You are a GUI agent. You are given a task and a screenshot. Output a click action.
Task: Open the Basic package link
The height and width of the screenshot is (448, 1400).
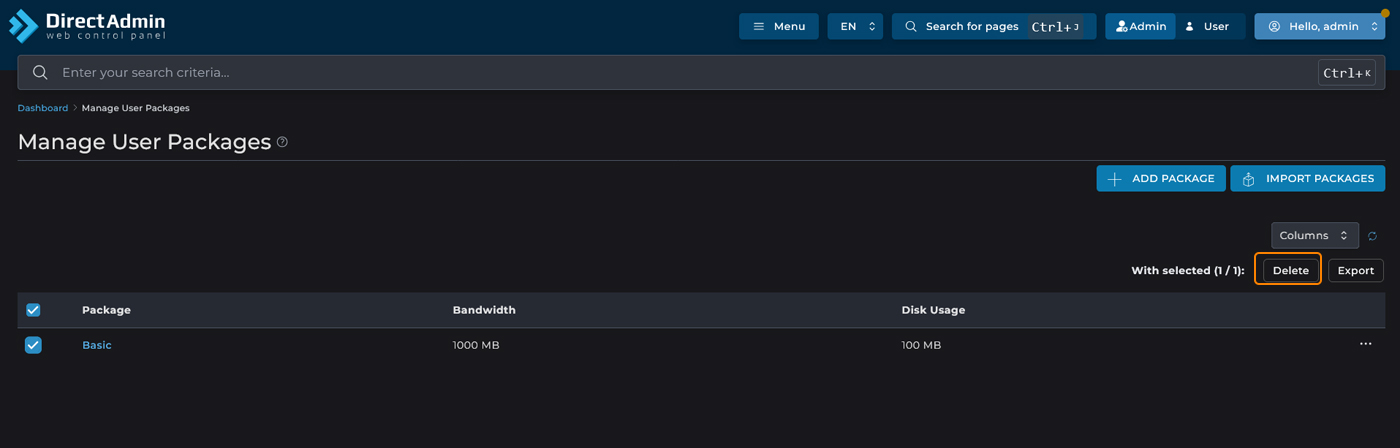pos(97,345)
